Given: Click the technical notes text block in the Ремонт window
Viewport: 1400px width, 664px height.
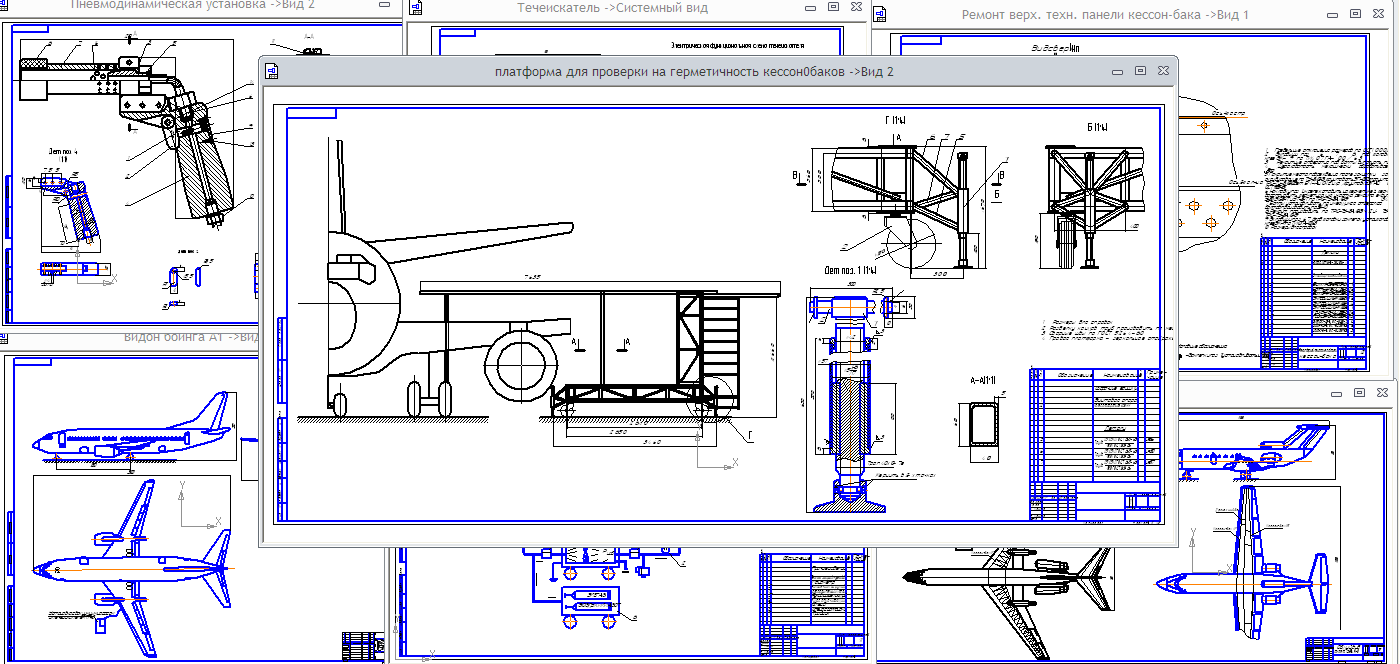Looking at the screenshot, I should [1327, 188].
